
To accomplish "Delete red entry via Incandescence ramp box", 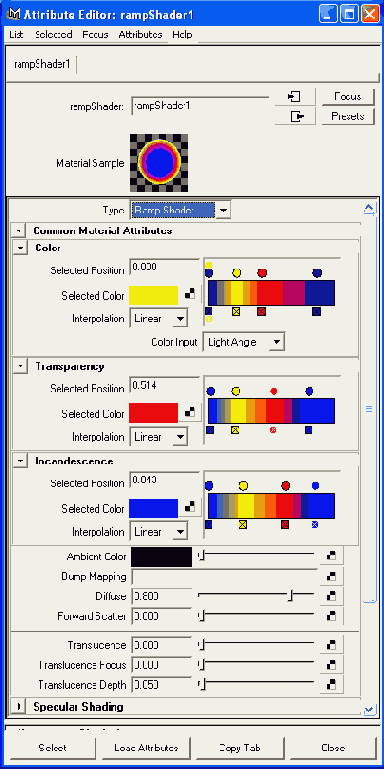I will pos(285,525).
